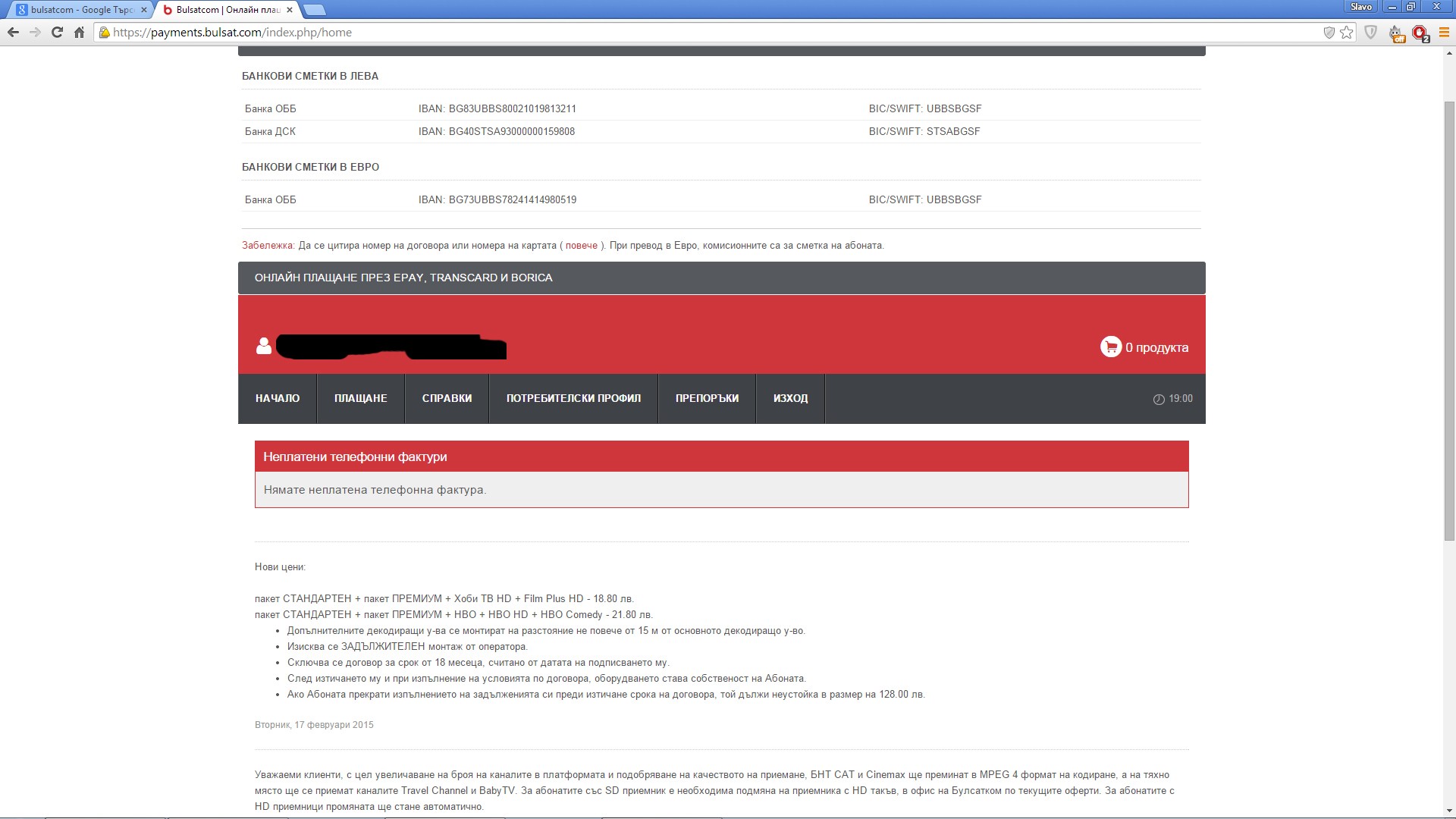
Task: Open the browser home page
Action: click(x=79, y=33)
